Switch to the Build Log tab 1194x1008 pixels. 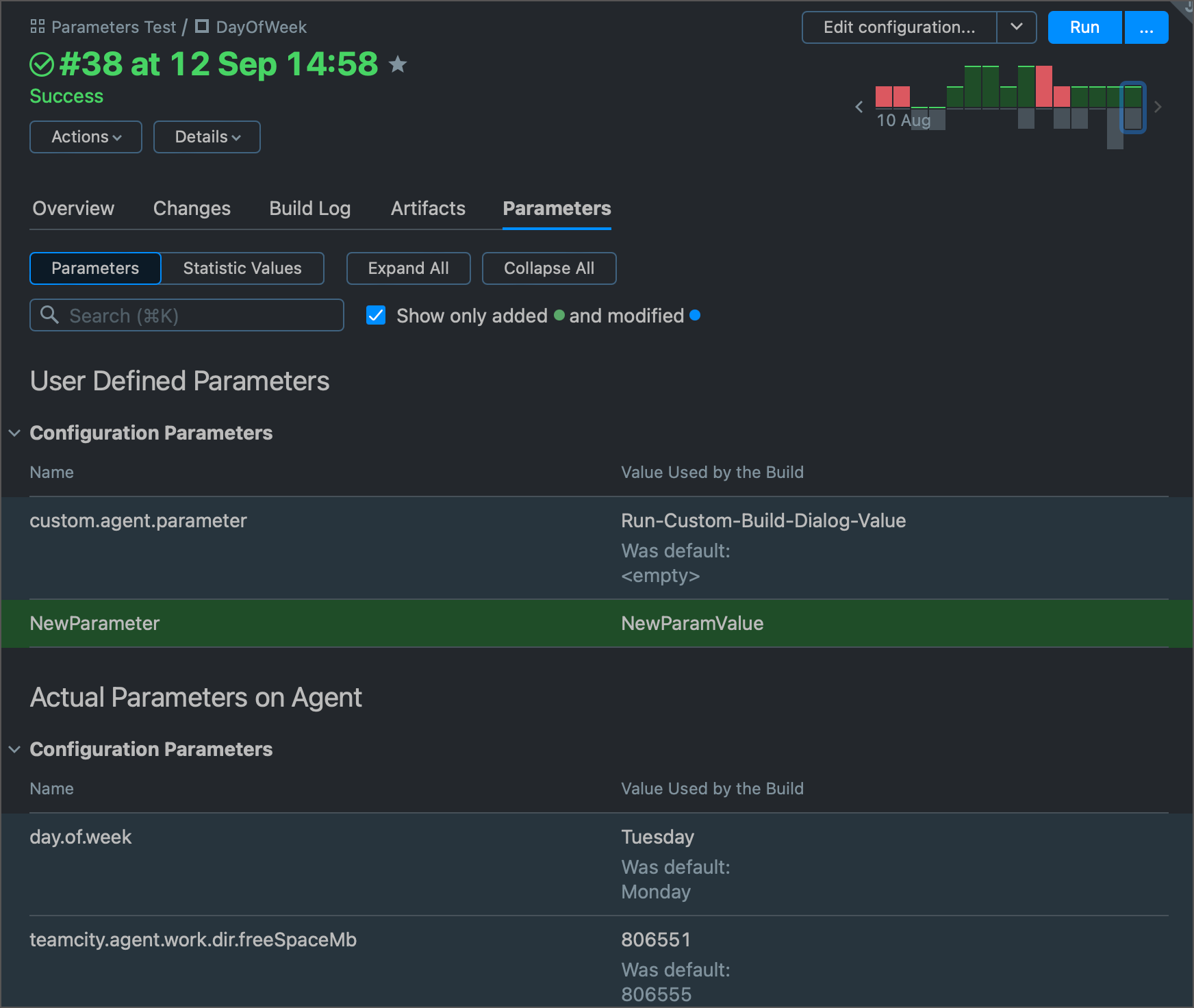[309, 208]
